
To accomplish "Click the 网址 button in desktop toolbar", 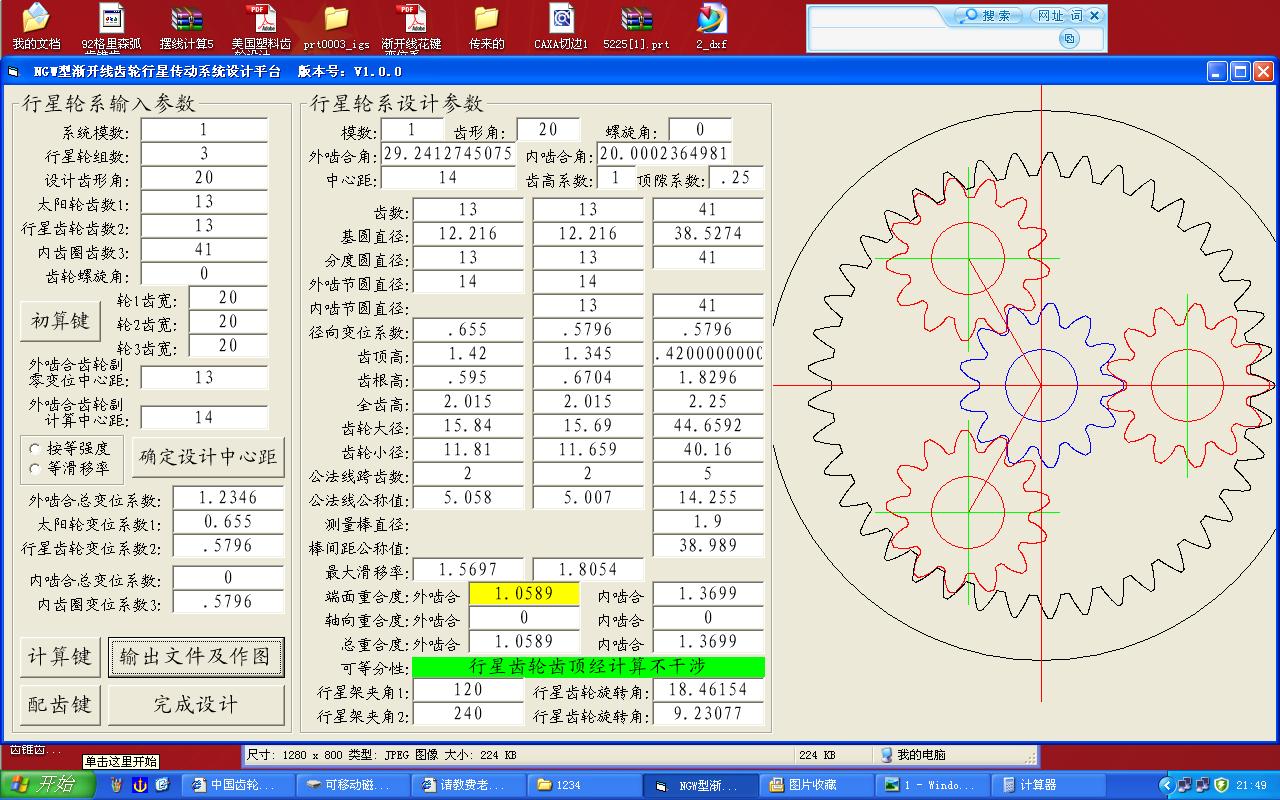I will [1049, 15].
